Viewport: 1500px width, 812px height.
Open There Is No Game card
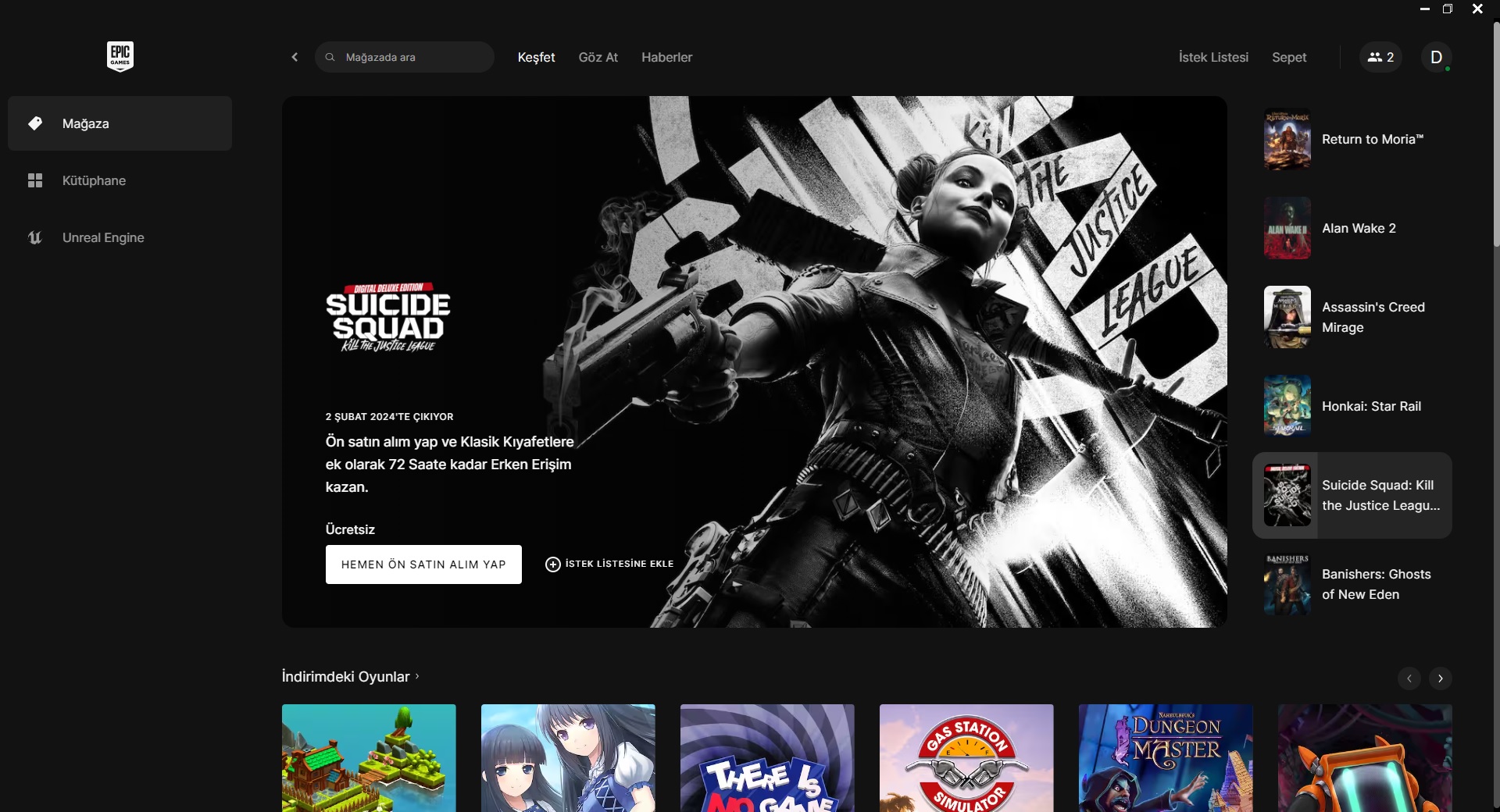[x=767, y=758]
